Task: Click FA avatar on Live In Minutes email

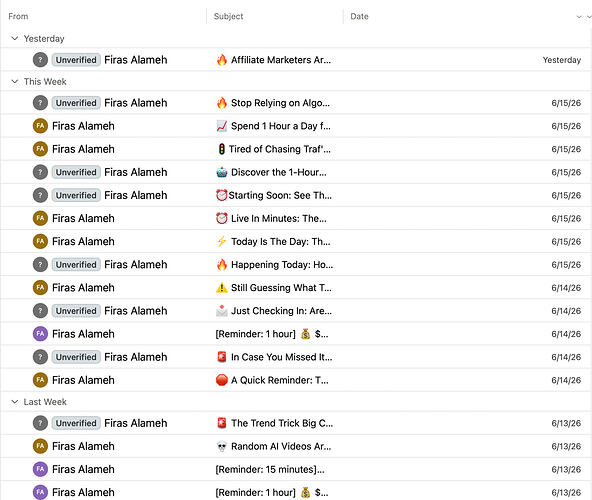Action: click(40, 218)
